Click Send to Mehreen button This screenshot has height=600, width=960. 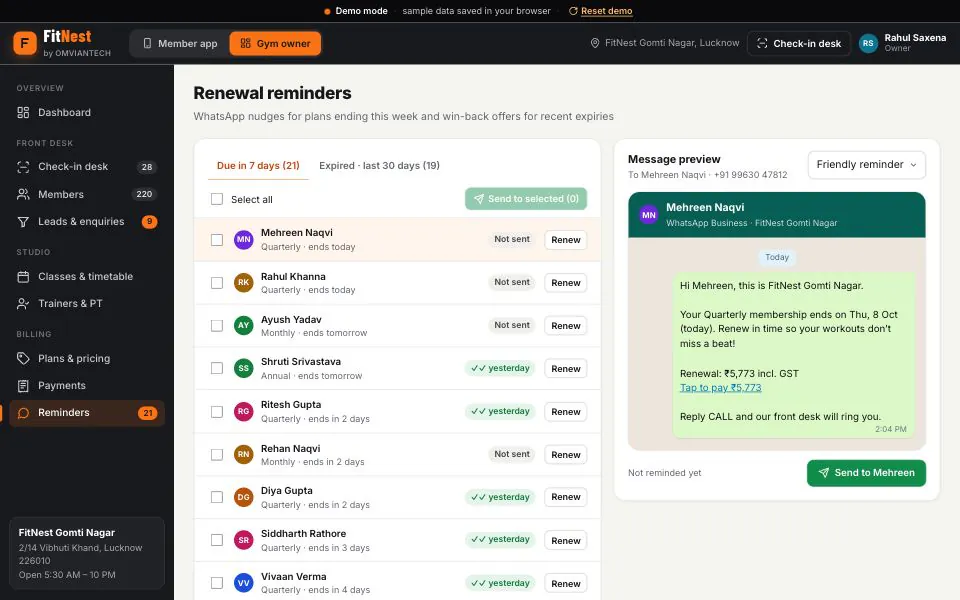[866, 473]
